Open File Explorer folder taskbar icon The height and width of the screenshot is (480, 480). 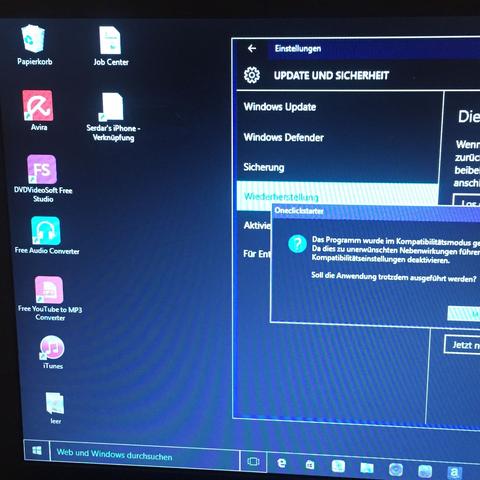(367, 468)
